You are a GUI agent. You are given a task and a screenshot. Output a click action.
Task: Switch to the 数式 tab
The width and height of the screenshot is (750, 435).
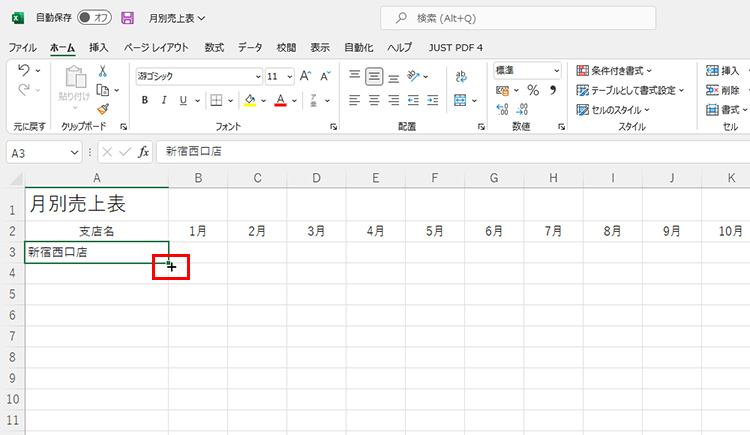coord(214,47)
